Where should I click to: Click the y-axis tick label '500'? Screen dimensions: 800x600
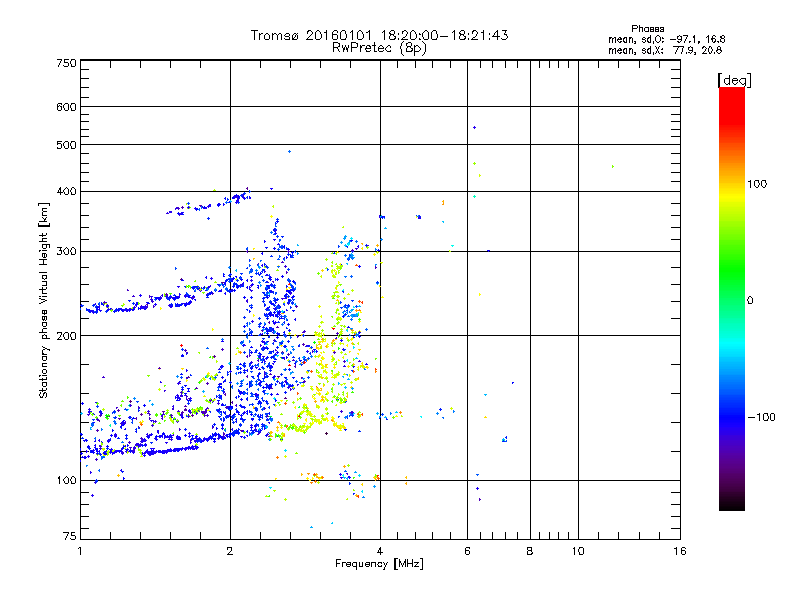(66, 145)
